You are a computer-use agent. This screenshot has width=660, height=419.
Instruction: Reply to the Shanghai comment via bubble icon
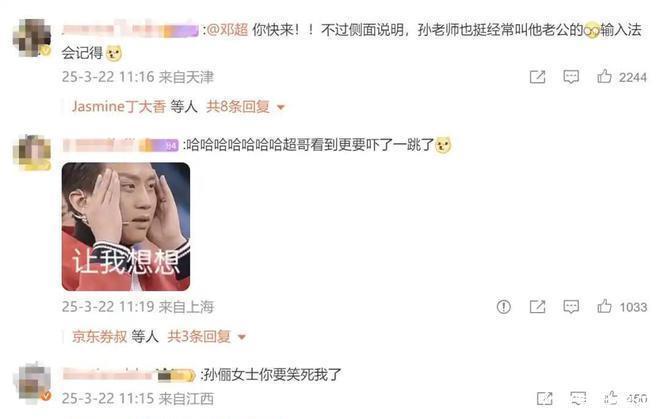click(x=571, y=306)
